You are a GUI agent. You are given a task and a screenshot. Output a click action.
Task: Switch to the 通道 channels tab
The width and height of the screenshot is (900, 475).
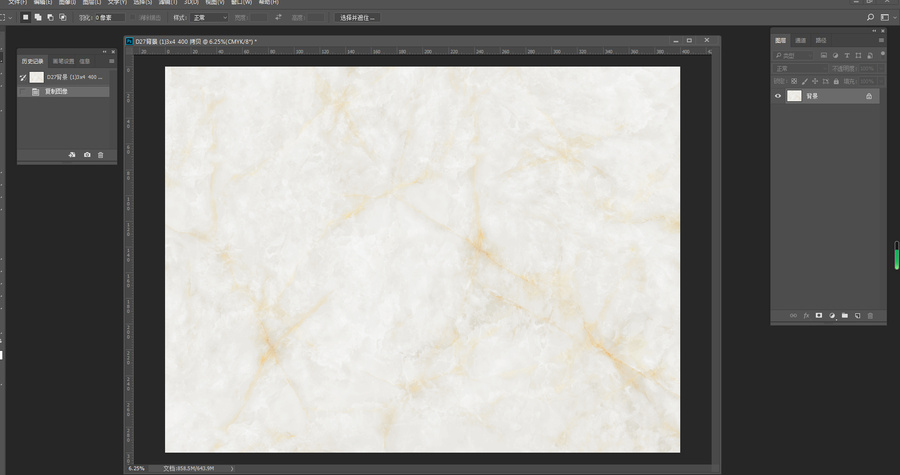pos(801,41)
